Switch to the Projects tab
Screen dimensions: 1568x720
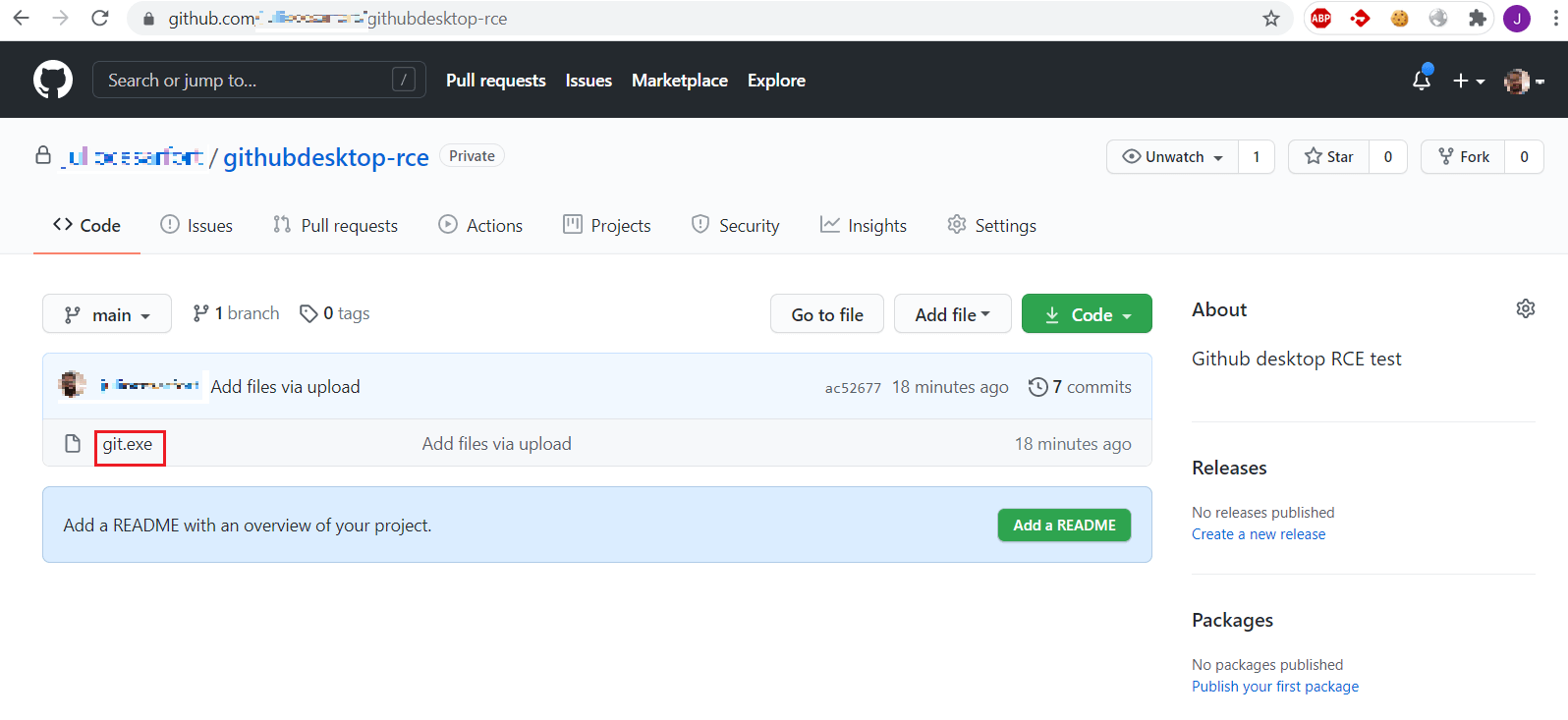pyautogui.click(x=606, y=225)
